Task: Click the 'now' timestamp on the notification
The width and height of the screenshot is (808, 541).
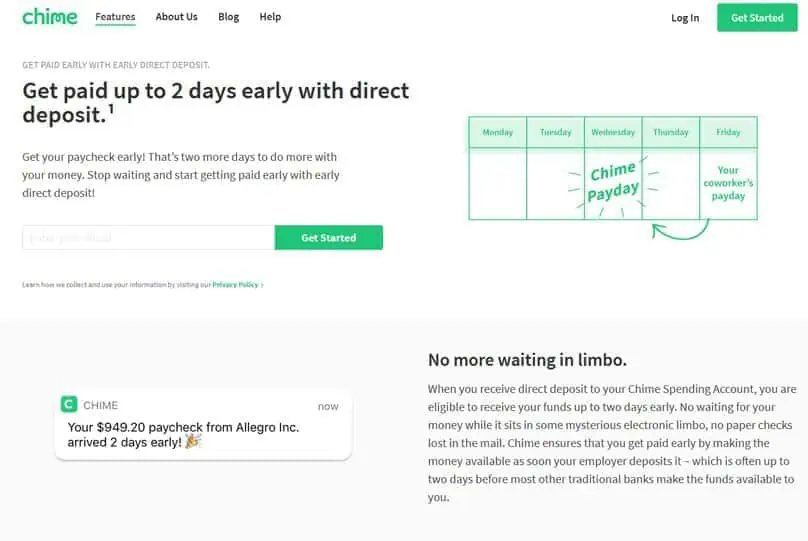Action: [328, 407]
